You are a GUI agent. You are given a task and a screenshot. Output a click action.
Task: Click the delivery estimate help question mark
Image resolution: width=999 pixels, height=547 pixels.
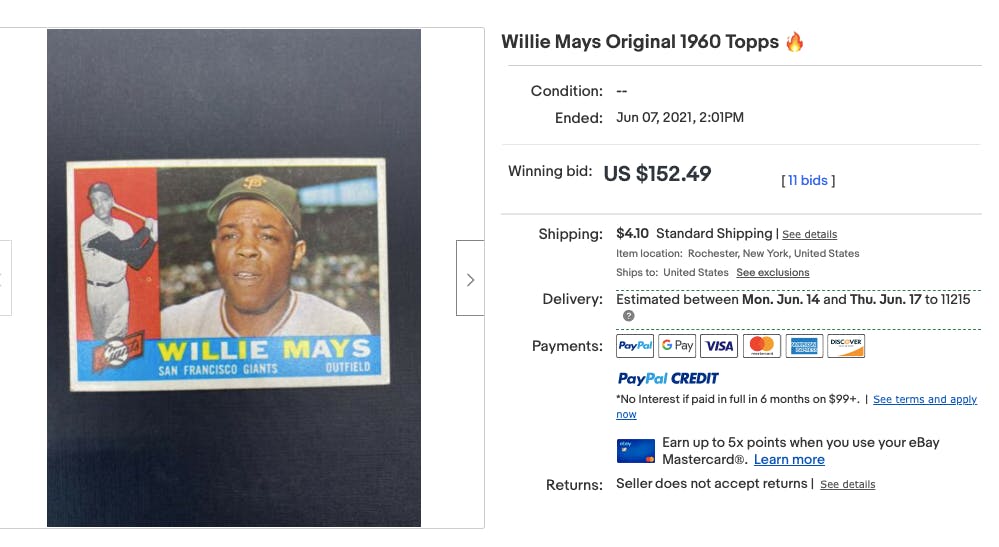(x=628, y=316)
